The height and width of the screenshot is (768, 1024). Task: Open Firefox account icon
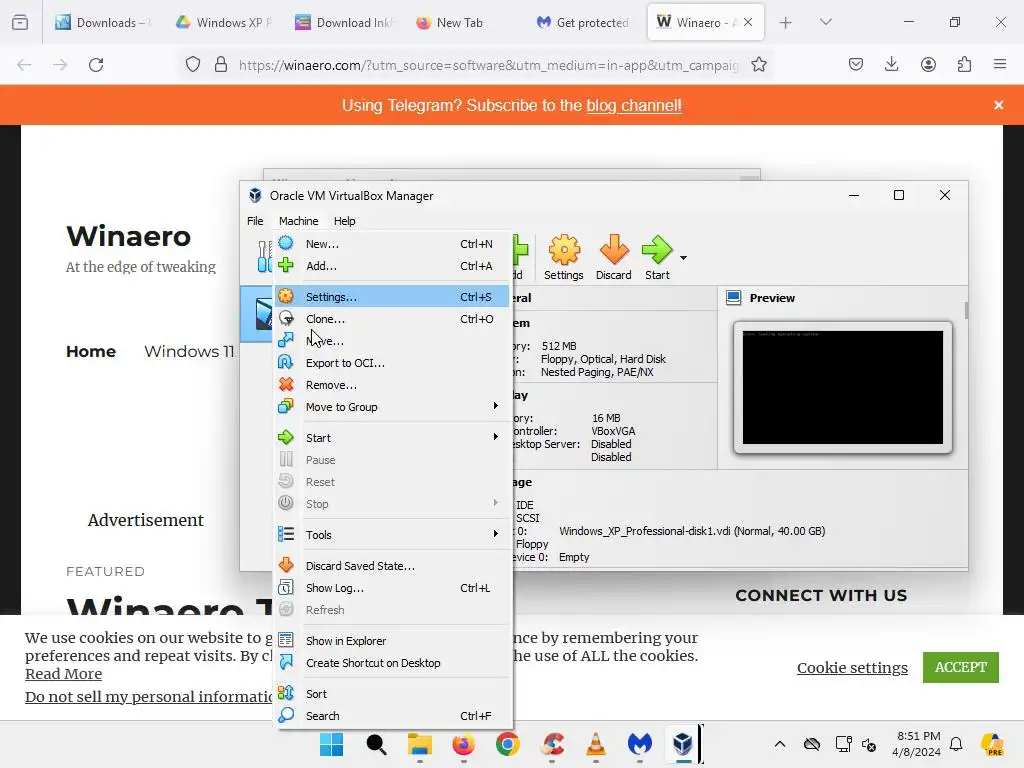coord(928,64)
